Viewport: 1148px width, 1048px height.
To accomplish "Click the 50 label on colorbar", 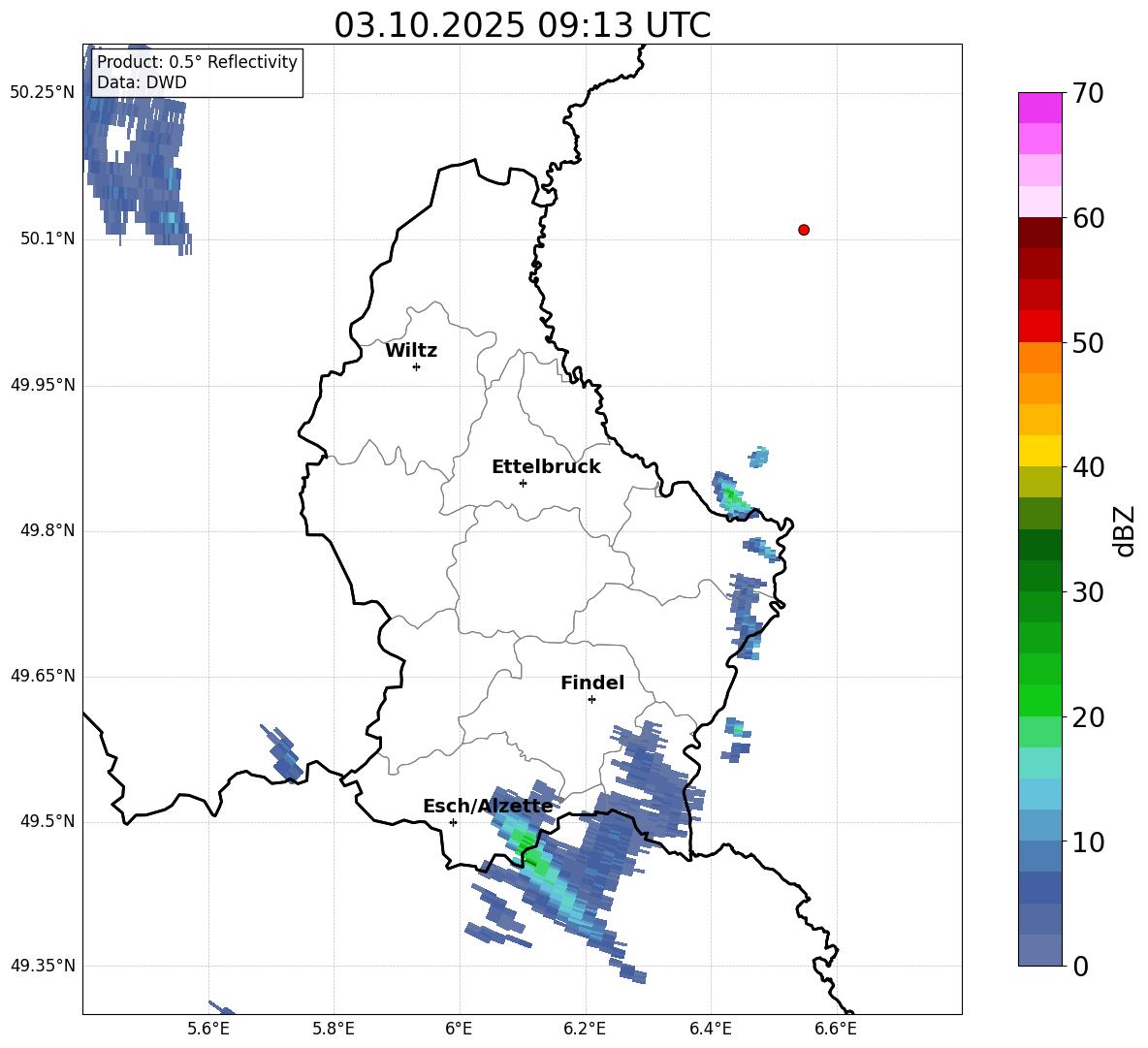I will click(x=1087, y=342).
